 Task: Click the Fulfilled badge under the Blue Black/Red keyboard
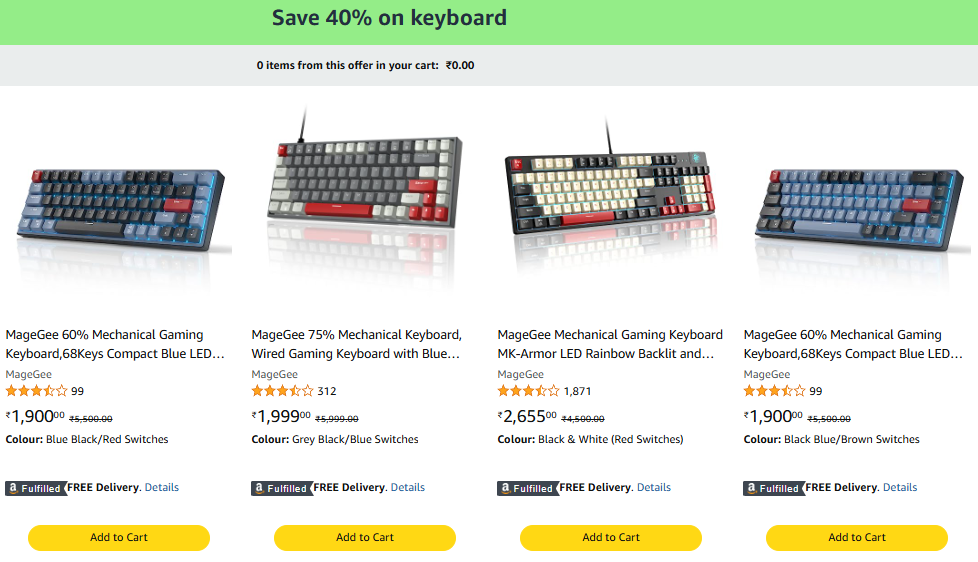34,488
